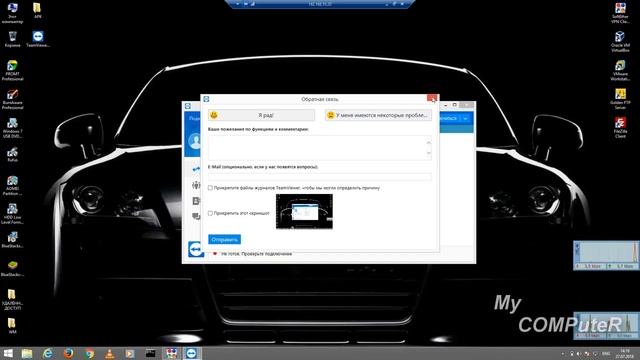
Task: Launch Firefox from the taskbar
Action: tap(69, 353)
